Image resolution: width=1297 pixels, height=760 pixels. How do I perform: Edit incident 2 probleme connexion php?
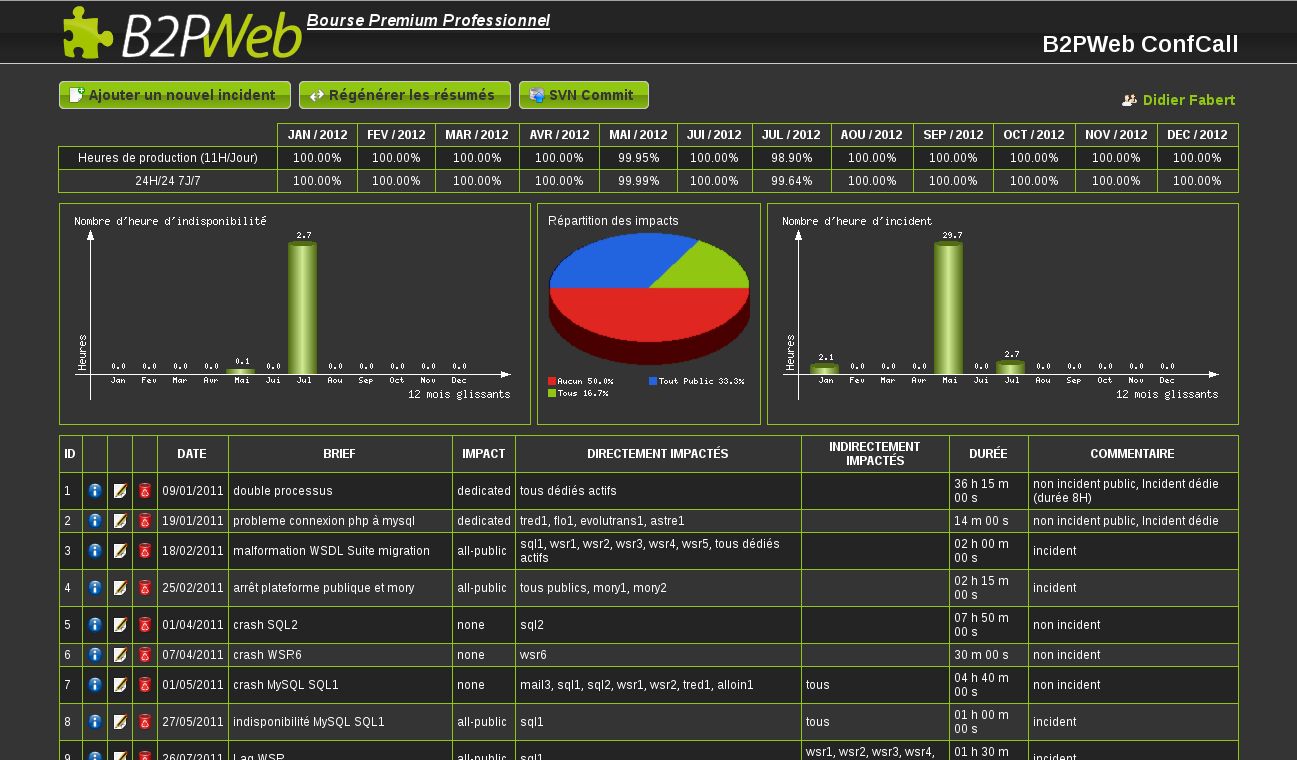tap(120, 521)
